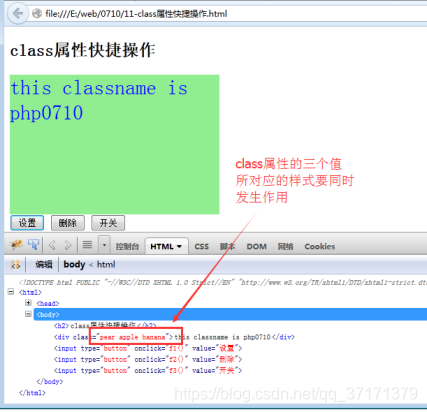This screenshot has height=412, width=427.
Task: Expand the <head> node
Action: coord(28,303)
